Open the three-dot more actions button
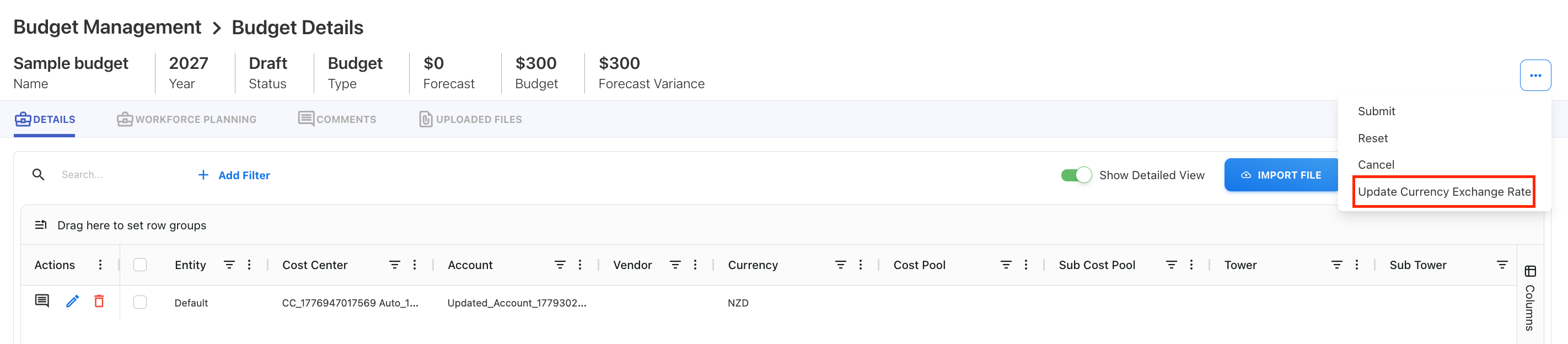The height and width of the screenshot is (344, 1568). coord(1534,76)
